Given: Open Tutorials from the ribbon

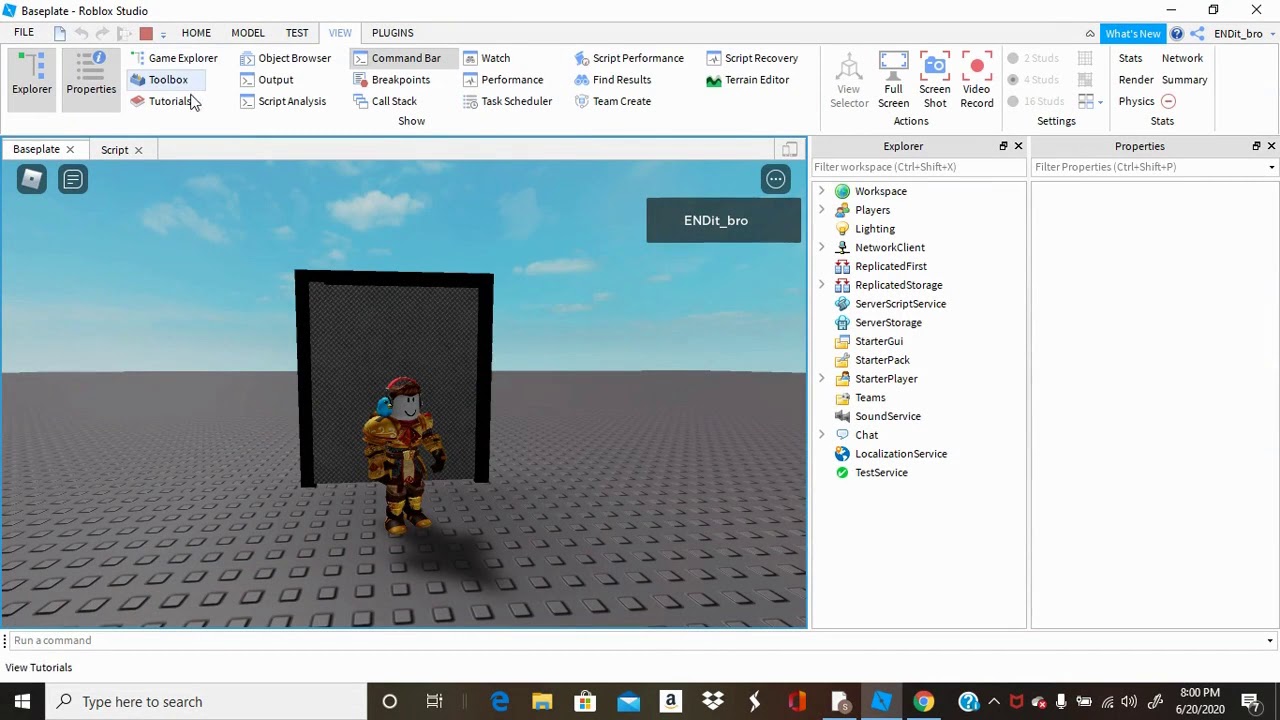Looking at the screenshot, I should 160,101.
